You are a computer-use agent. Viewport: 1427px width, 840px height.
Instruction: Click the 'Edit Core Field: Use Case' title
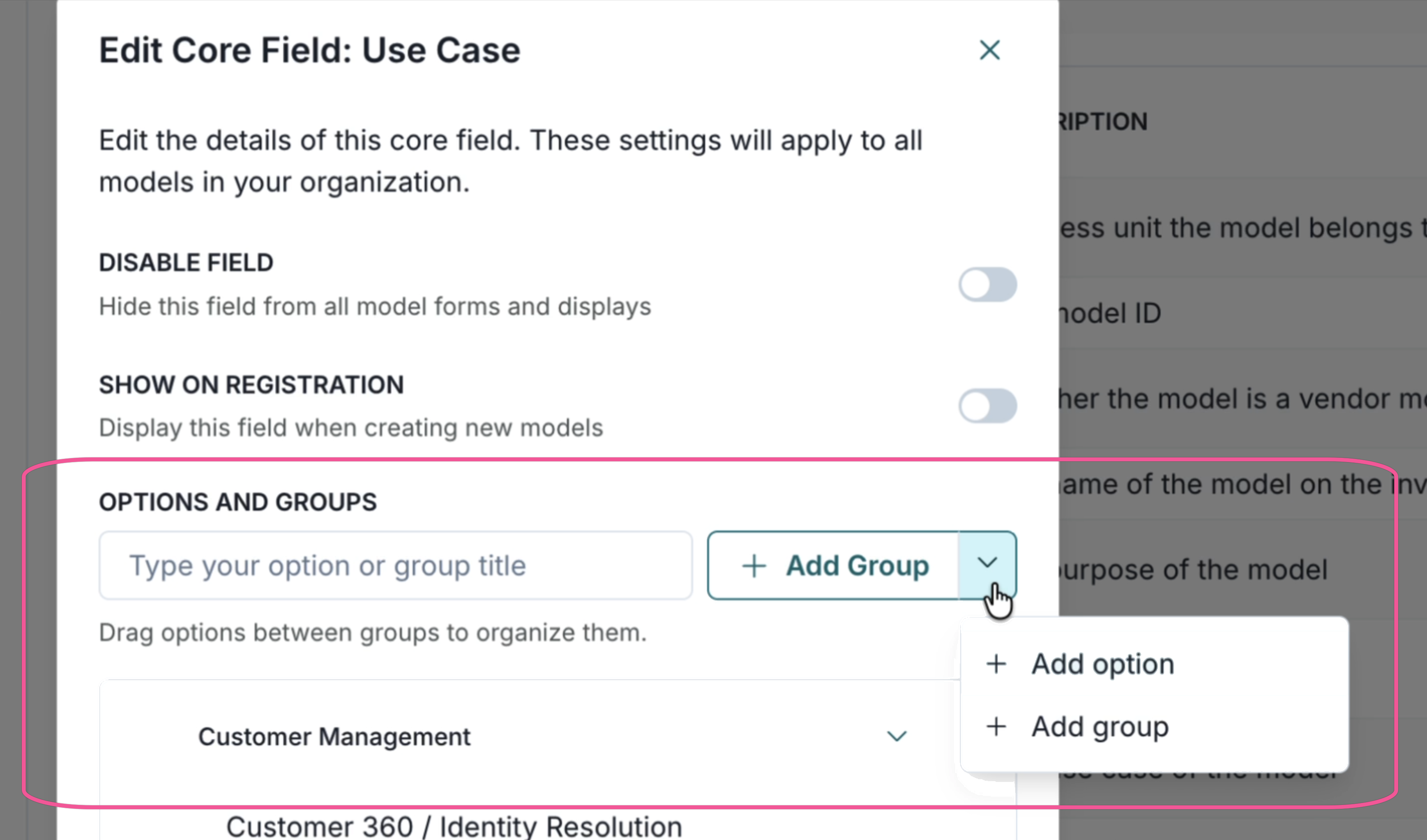point(309,50)
